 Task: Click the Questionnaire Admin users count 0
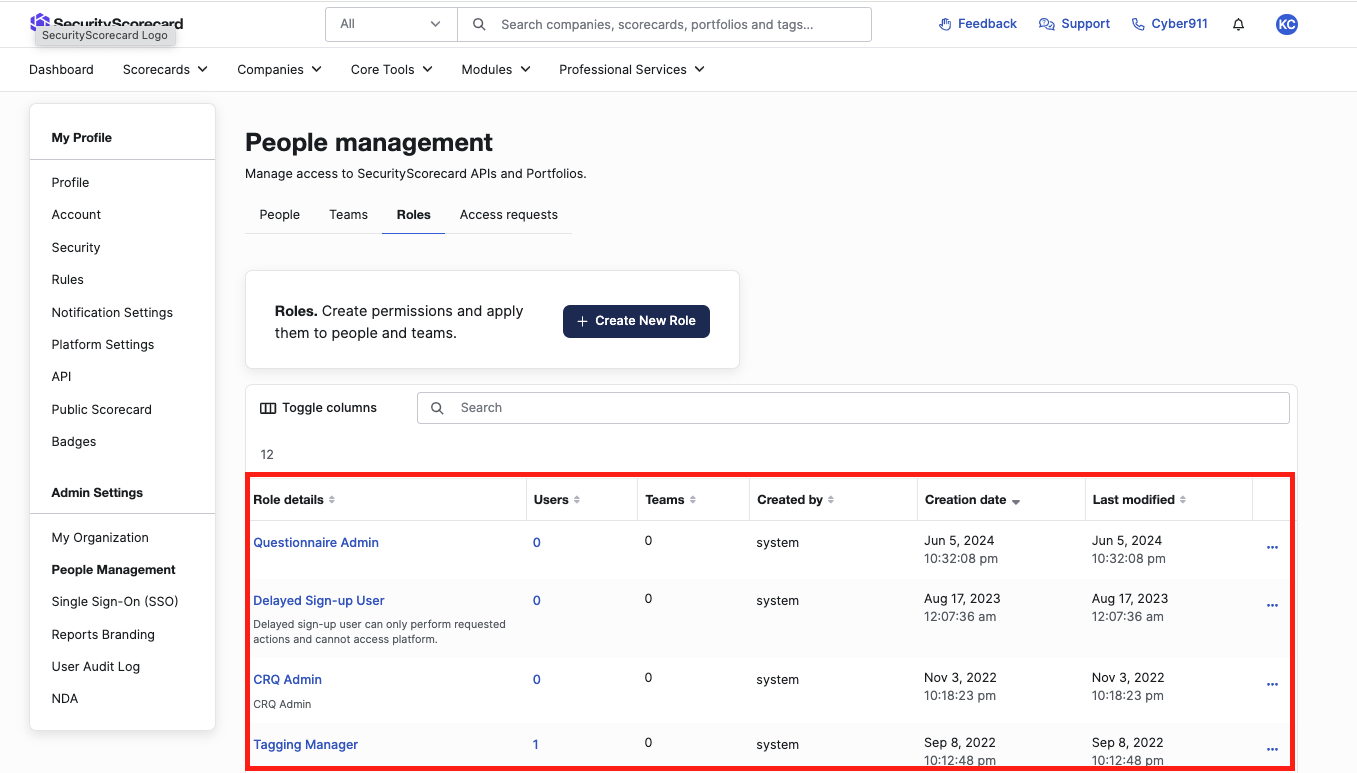537,543
